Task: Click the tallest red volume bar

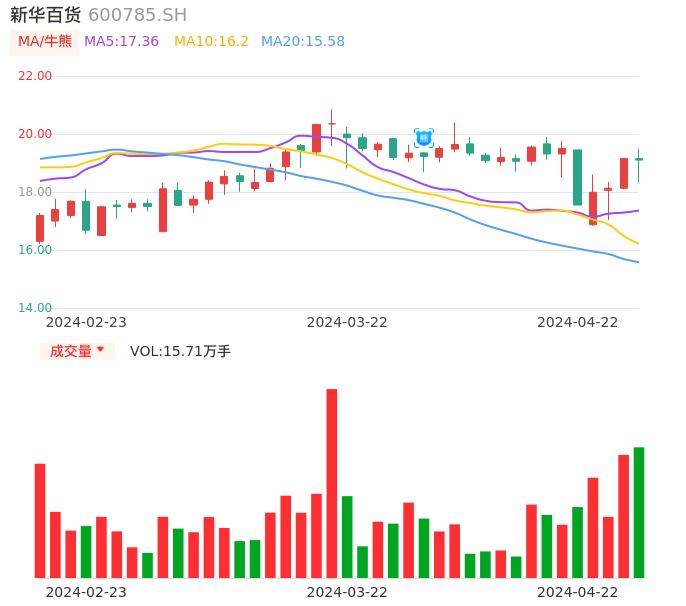Action: coord(332,483)
